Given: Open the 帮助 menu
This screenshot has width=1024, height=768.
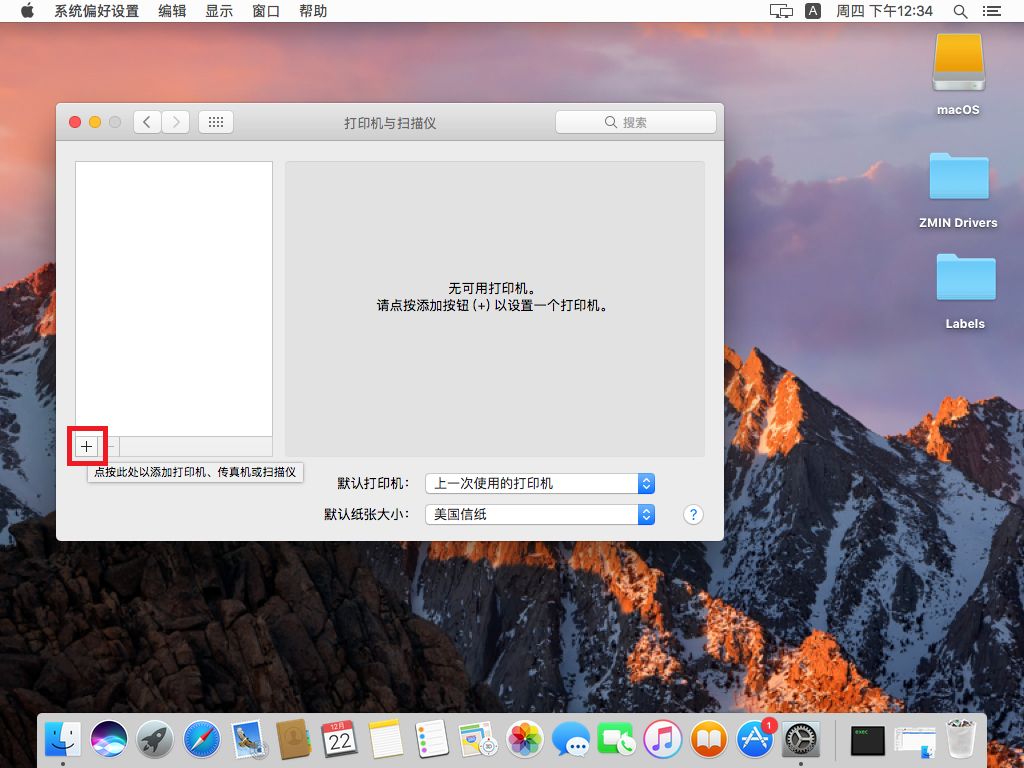Looking at the screenshot, I should 313,11.
